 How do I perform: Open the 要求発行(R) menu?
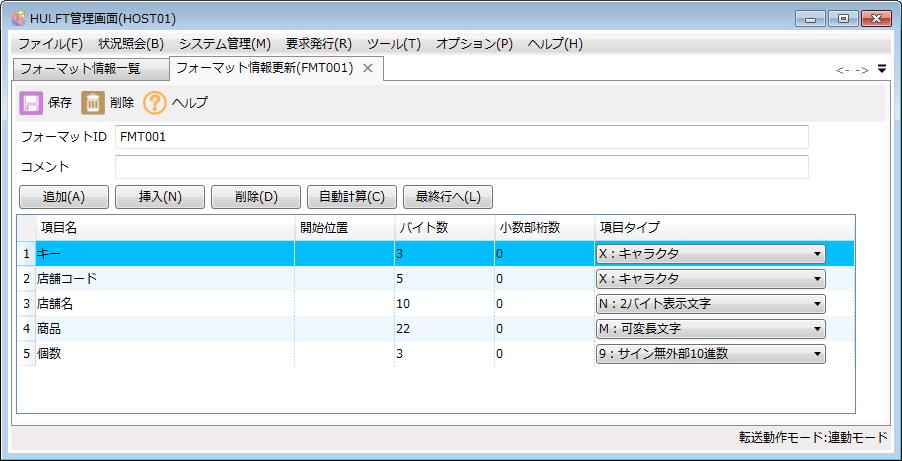click(318, 44)
